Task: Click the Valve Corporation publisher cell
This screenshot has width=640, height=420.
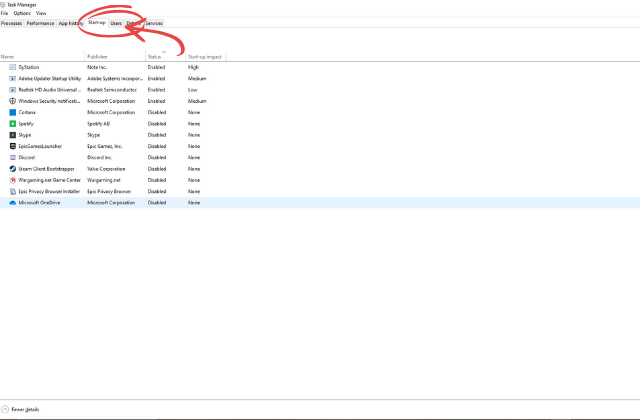Action: [x=106, y=169]
